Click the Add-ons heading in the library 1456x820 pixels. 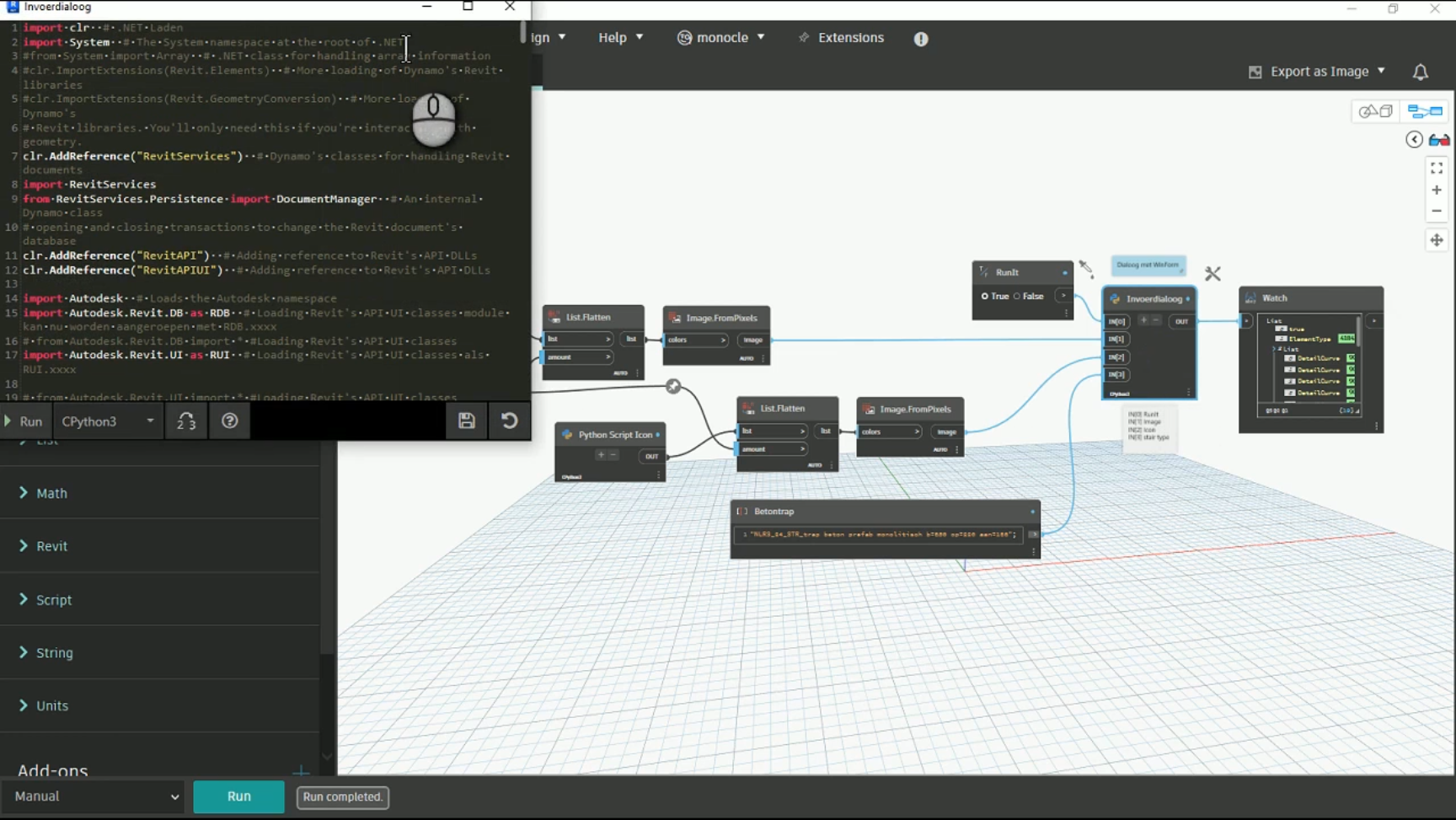click(x=53, y=770)
